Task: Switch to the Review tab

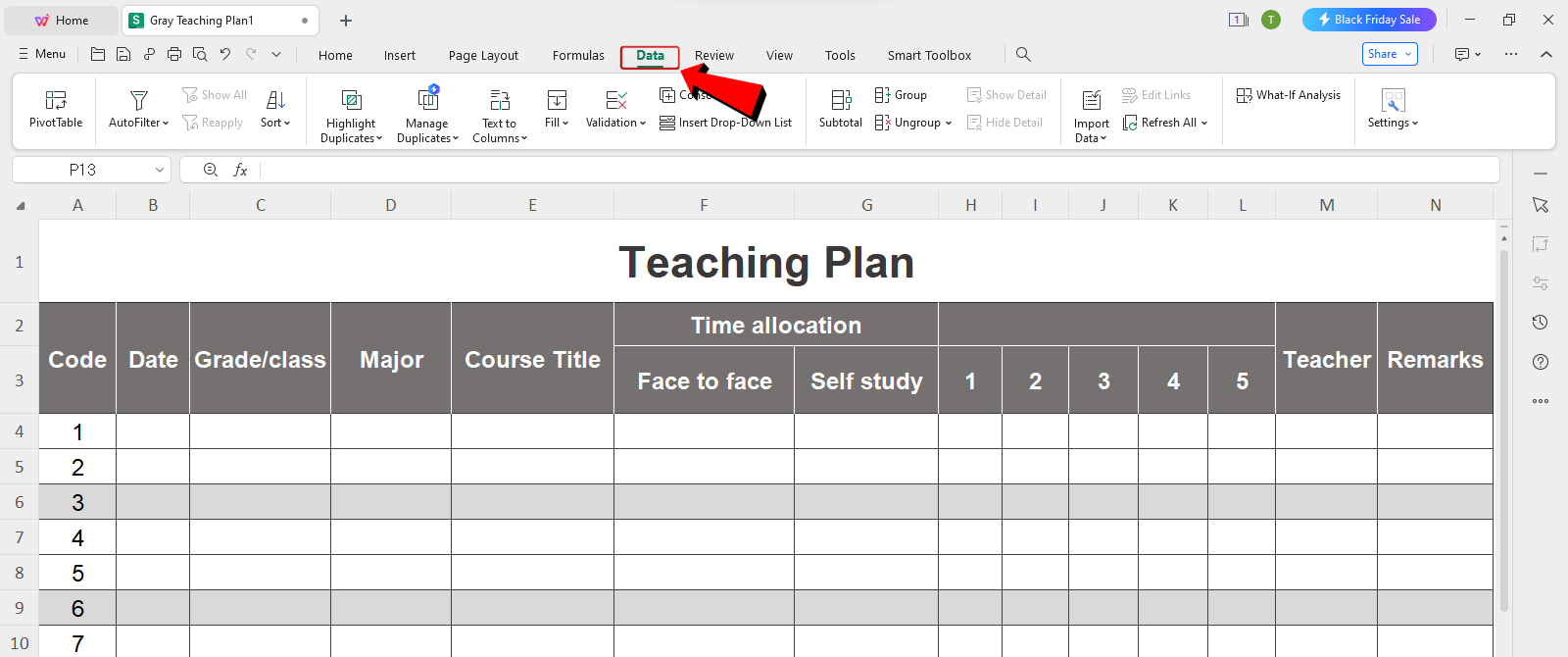Action: click(x=714, y=55)
